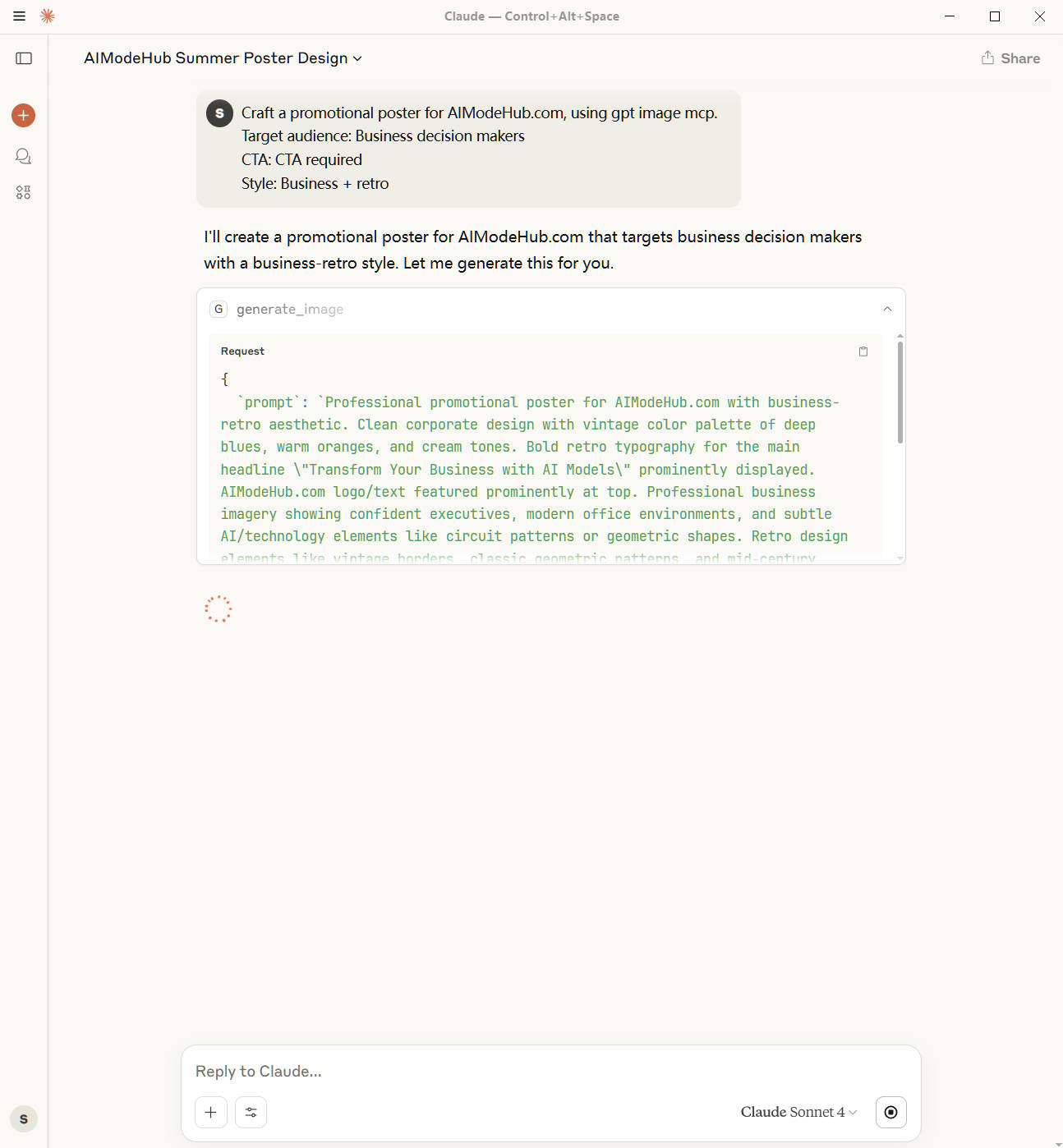Select the AIModeHub Summer Poster Design title

(217, 57)
